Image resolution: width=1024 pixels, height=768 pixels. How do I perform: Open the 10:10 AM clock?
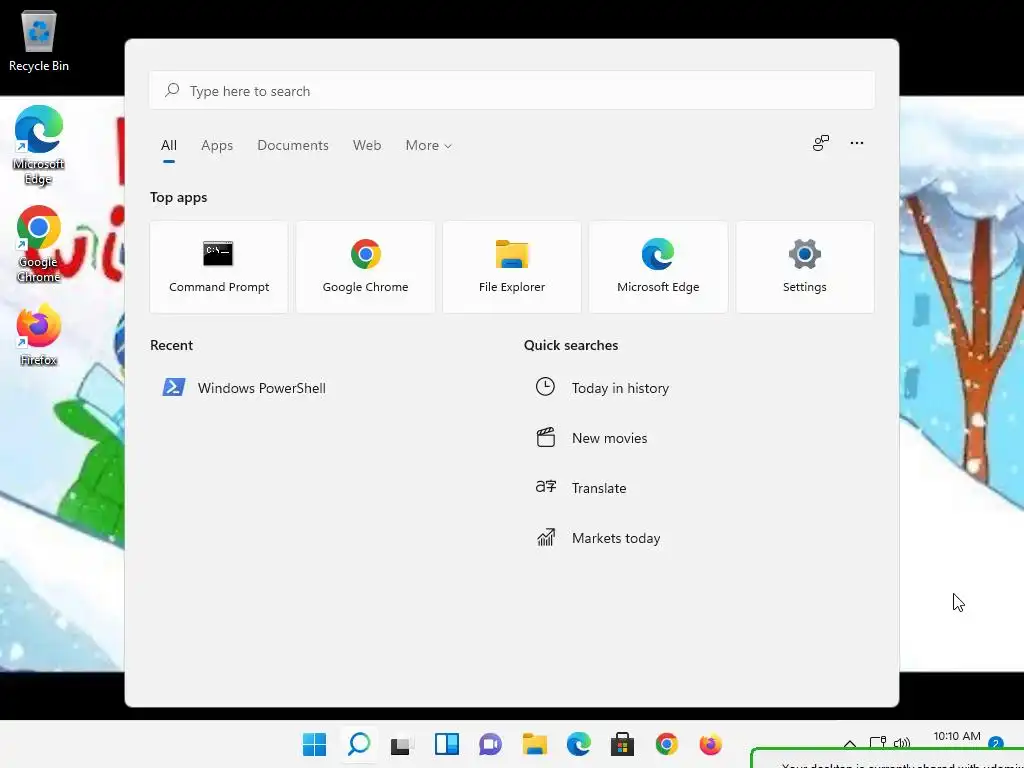tap(957, 737)
